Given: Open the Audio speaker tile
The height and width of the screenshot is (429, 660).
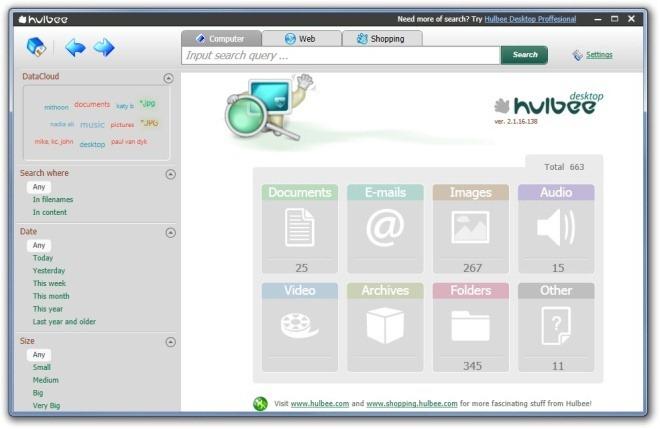Looking at the screenshot, I should pyautogui.click(x=556, y=229).
